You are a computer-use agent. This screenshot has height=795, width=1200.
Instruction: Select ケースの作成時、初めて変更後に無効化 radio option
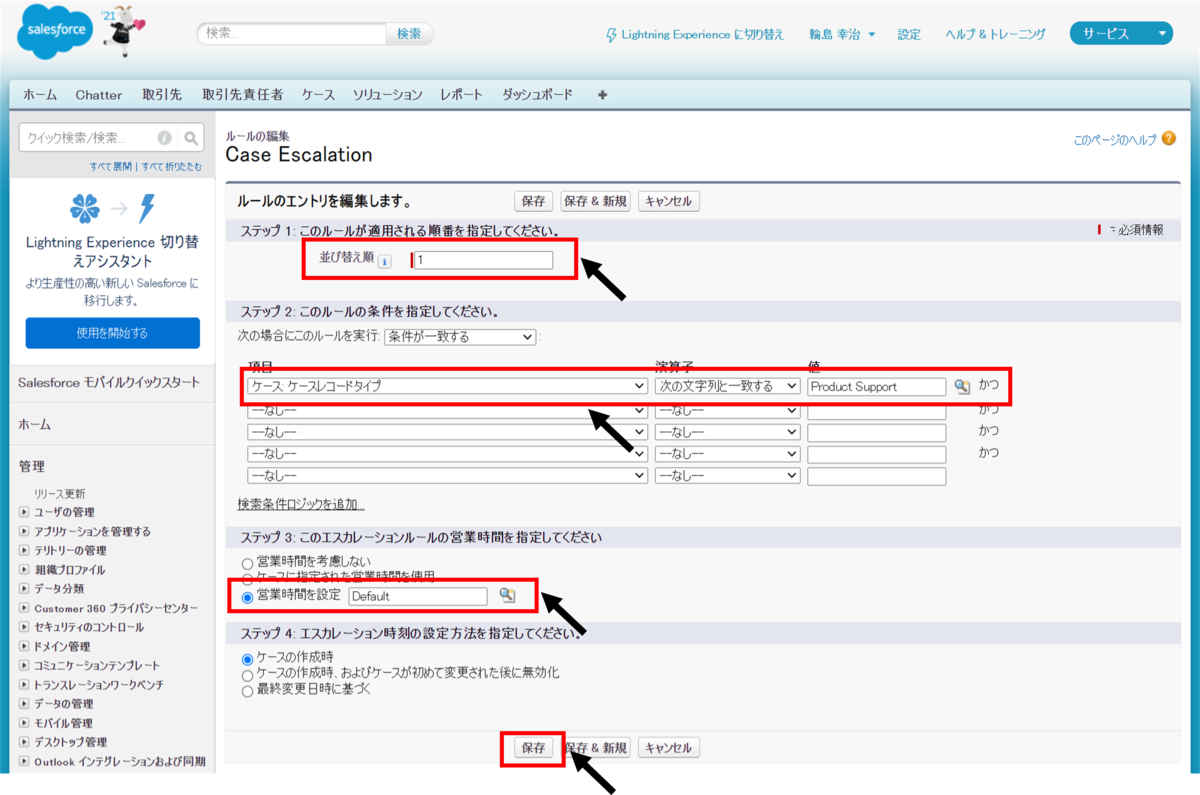(x=247, y=674)
